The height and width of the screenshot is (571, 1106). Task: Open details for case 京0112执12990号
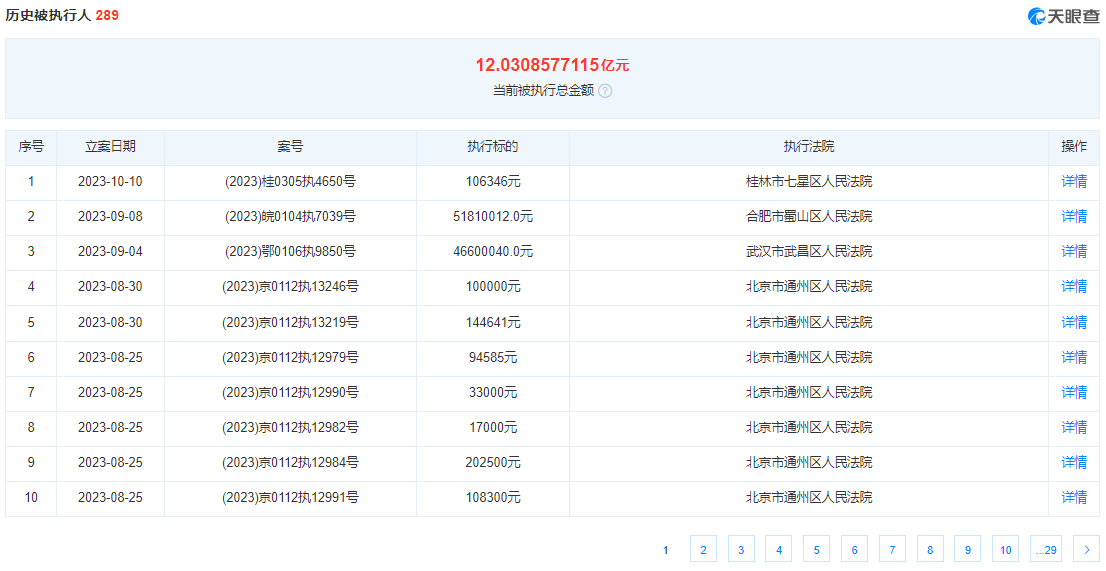1074,392
